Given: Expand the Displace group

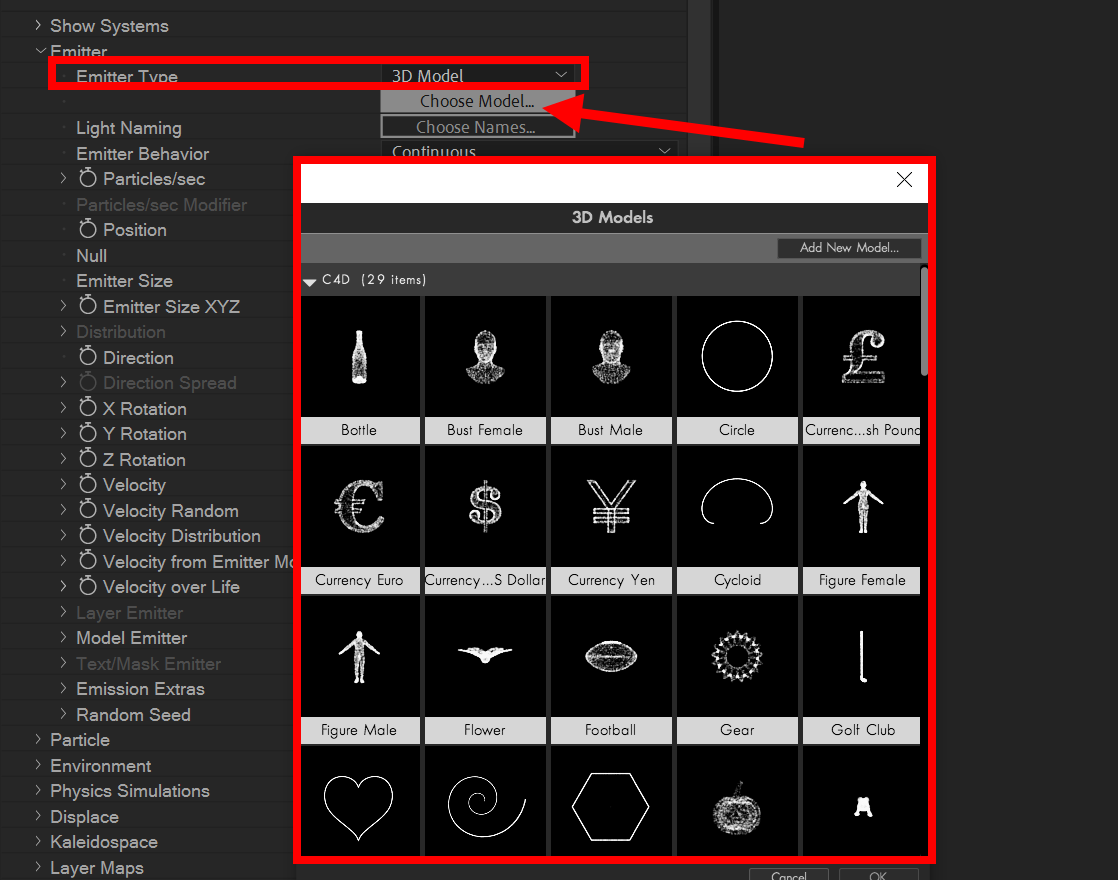Looking at the screenshot, I should point(38,816).
